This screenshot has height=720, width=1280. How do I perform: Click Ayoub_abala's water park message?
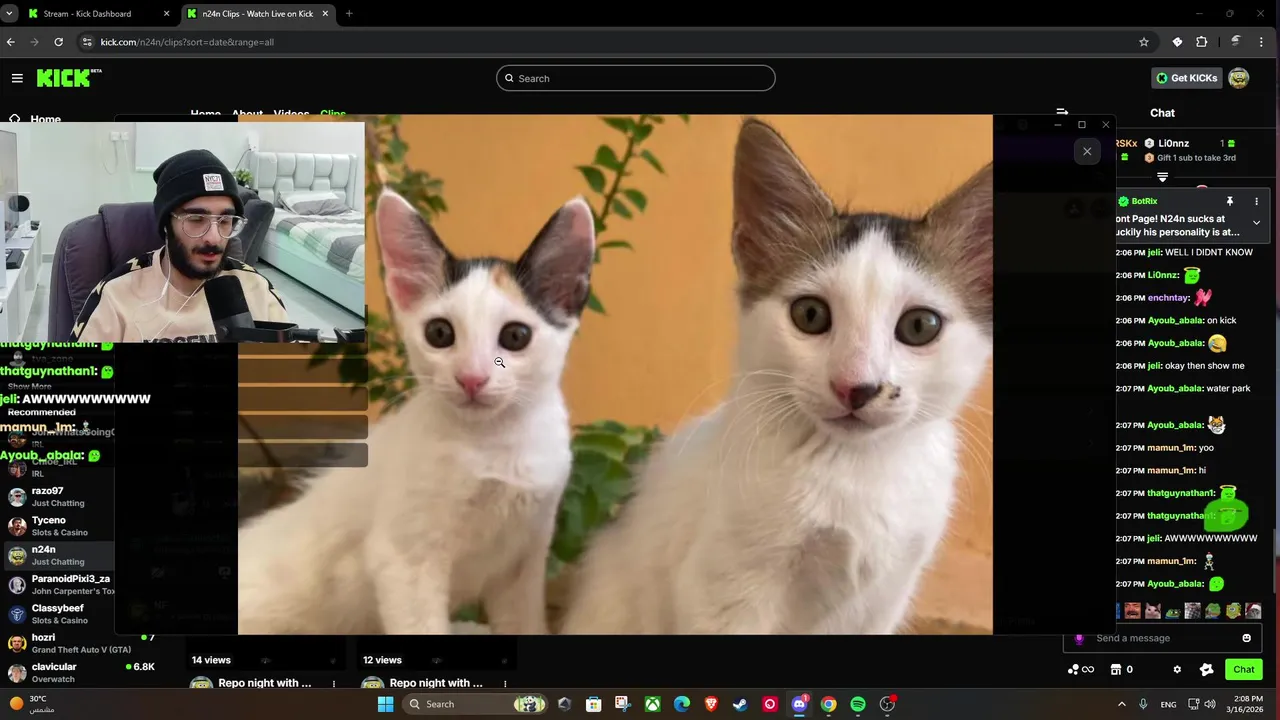click(x=1183, y=388)
